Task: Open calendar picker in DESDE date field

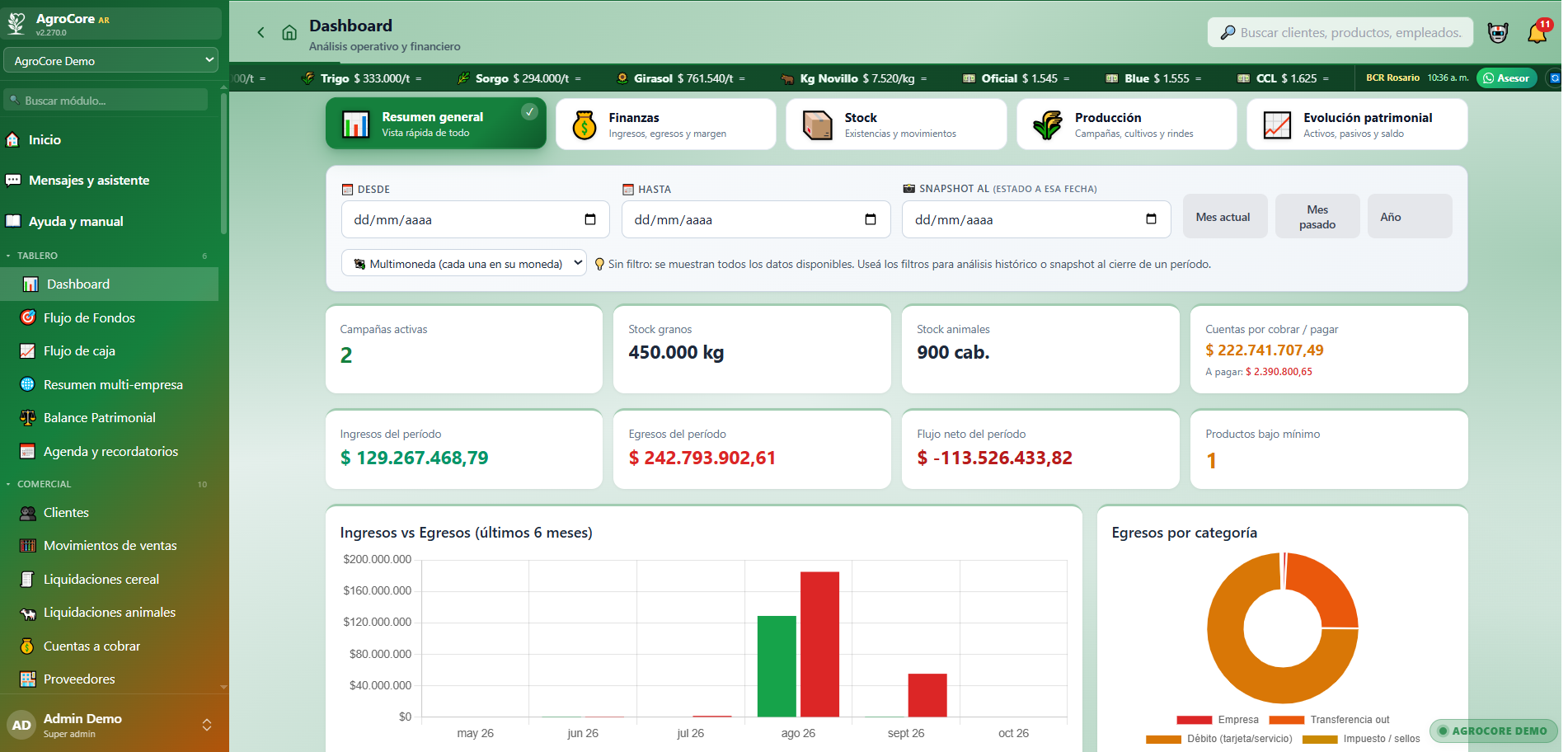Action: click(x=590, y=219)
